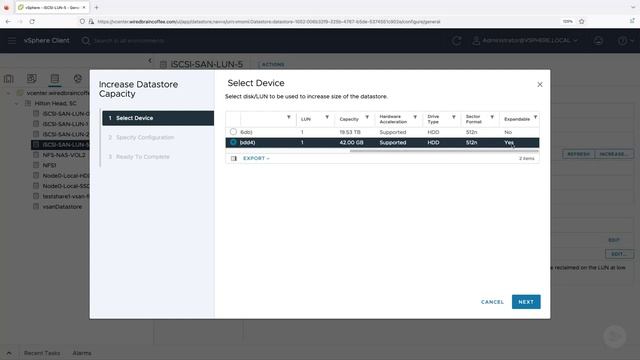Image resolution: width=640 pixels, height=360 pixels.
Task: Click the Expandable Yes cell
Action: (x=509, y=142)
